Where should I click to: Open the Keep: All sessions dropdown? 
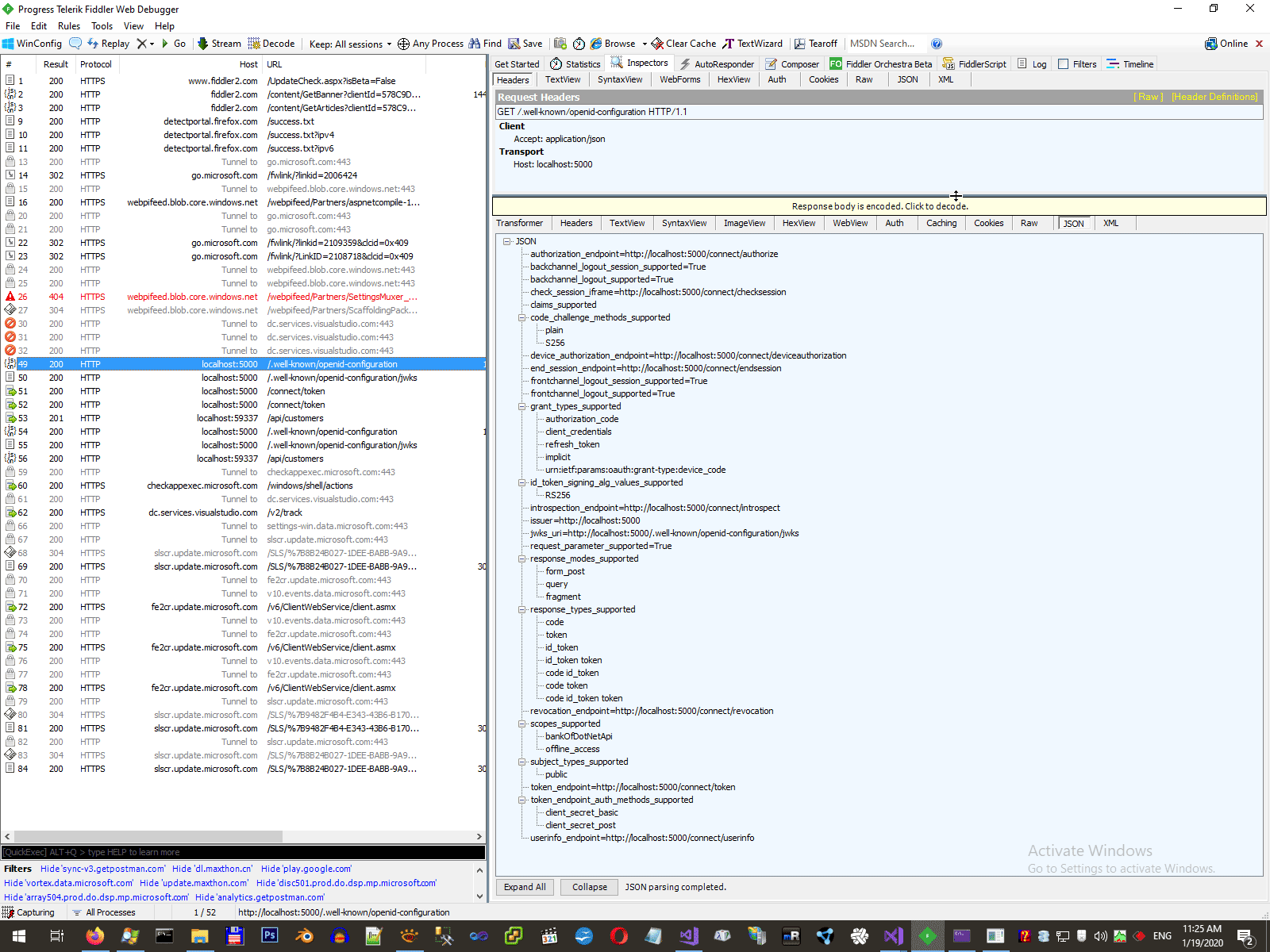click(x=350, y=44)
